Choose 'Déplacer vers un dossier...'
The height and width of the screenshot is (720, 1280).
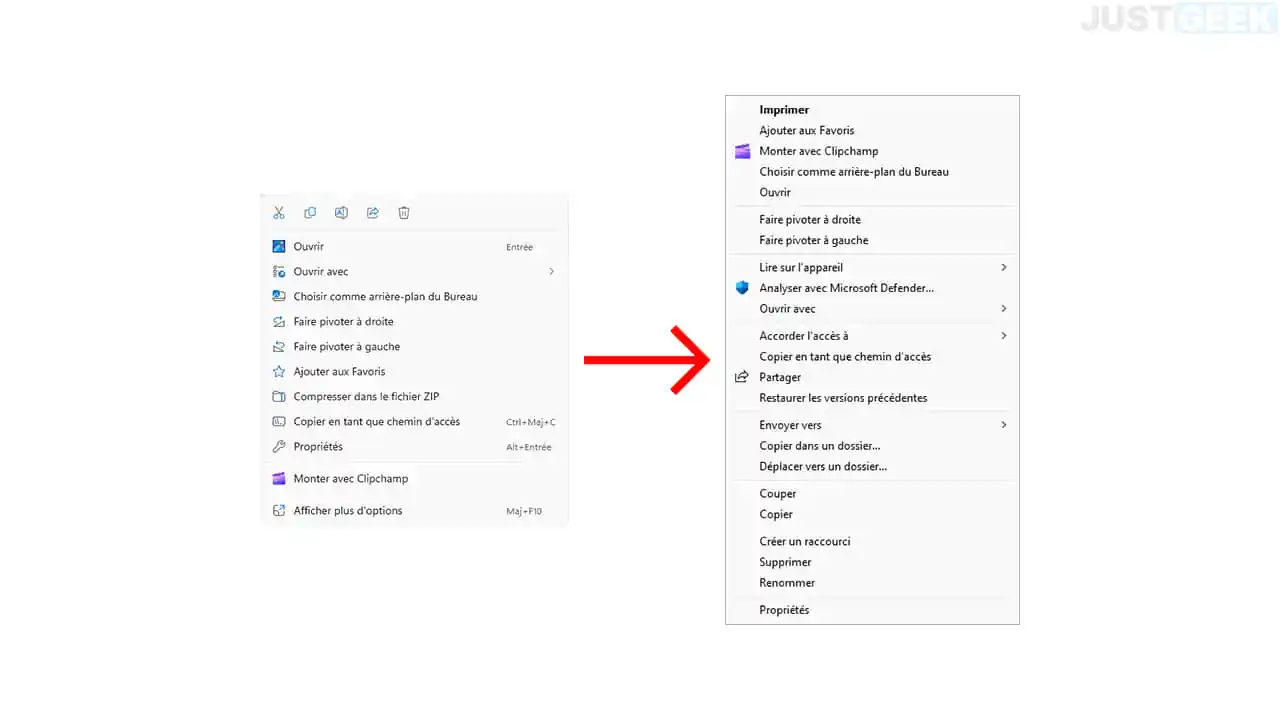(x=823, y=466)
